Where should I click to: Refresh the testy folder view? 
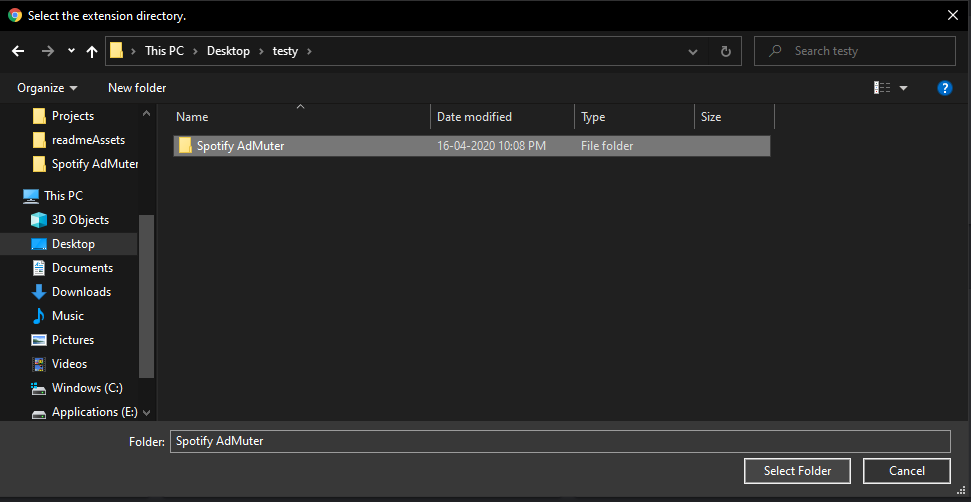(x=726, y=51)
